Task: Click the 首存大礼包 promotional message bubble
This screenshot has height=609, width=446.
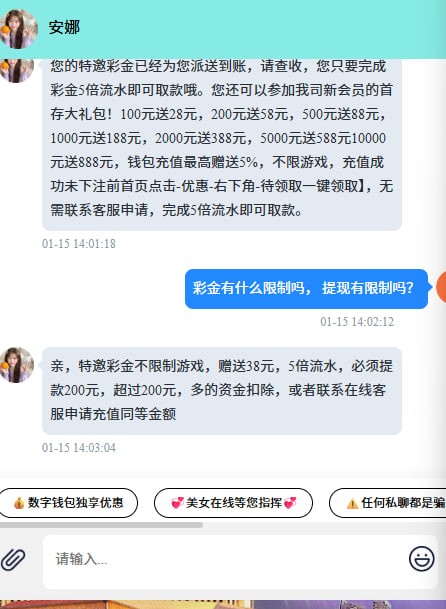Action: pyautogui.click(x=222, y=144)
